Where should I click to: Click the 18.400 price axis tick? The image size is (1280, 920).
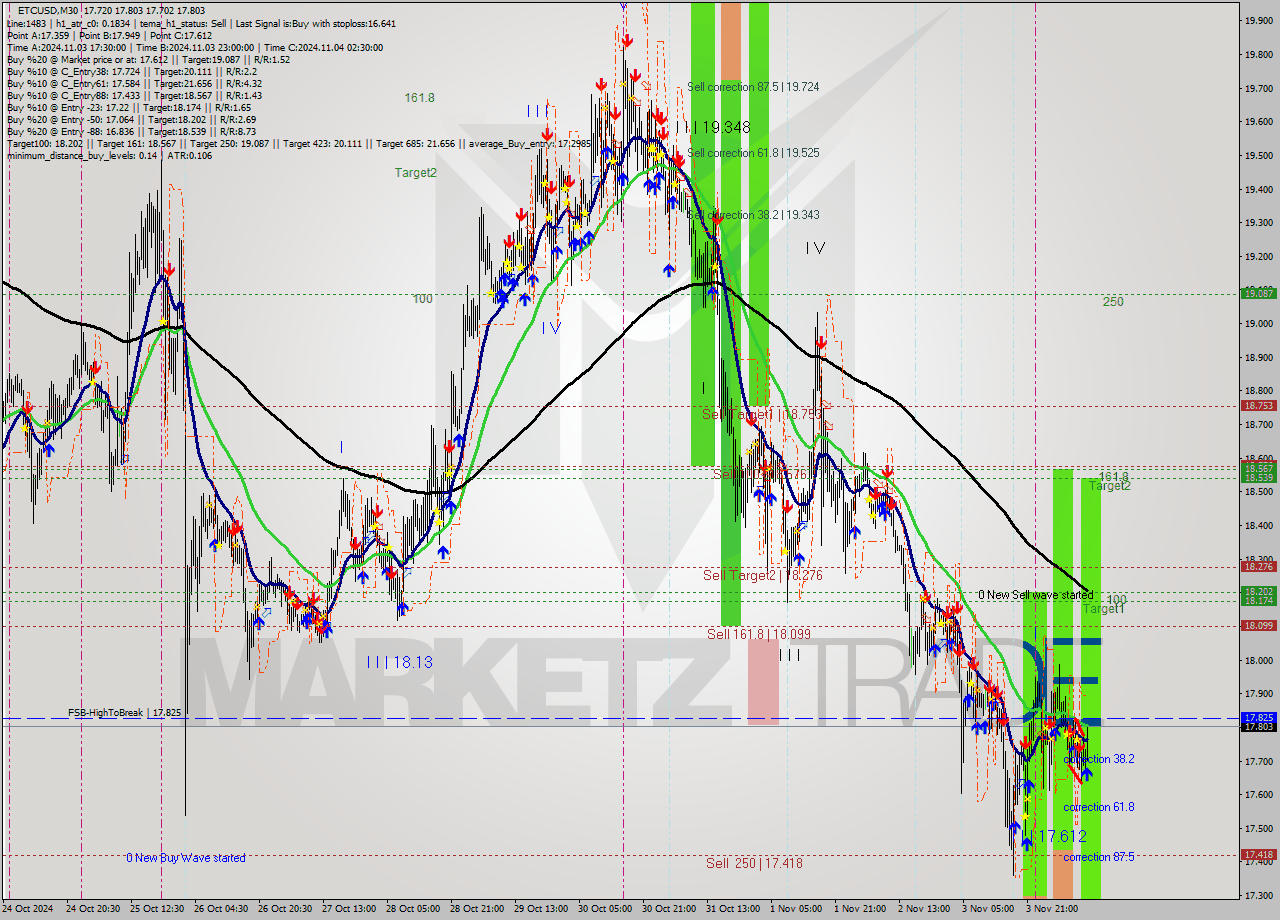tap(1258, 525)
